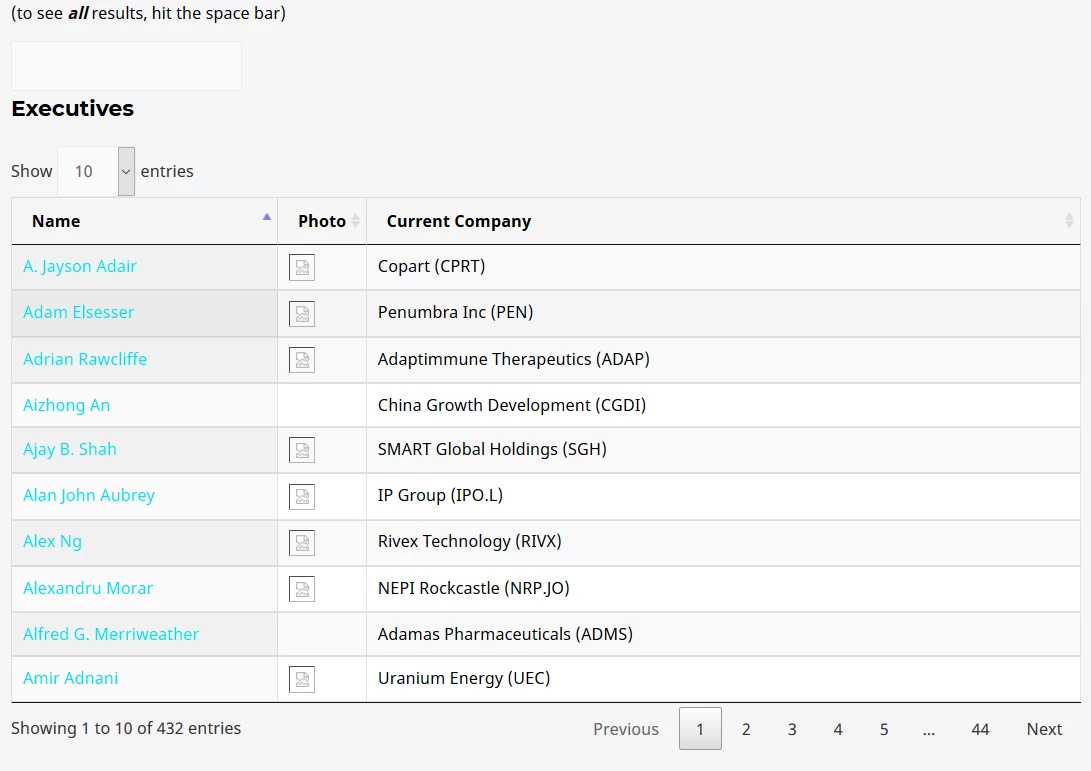
Task: Click photo placeholder for Adam Elsesser
Action: coord(302,314)
